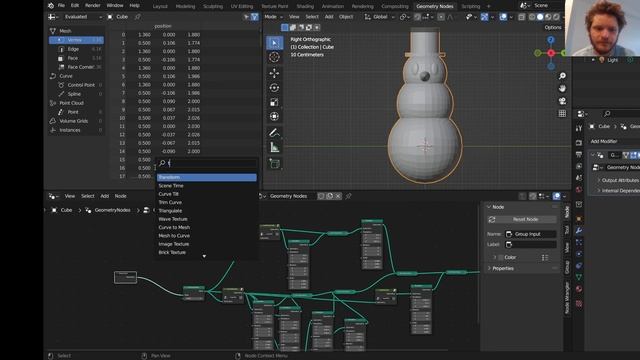640x360 pixels.
Task: Toggle the spreadsheet filter funnel button
Action: pos(254,17)
